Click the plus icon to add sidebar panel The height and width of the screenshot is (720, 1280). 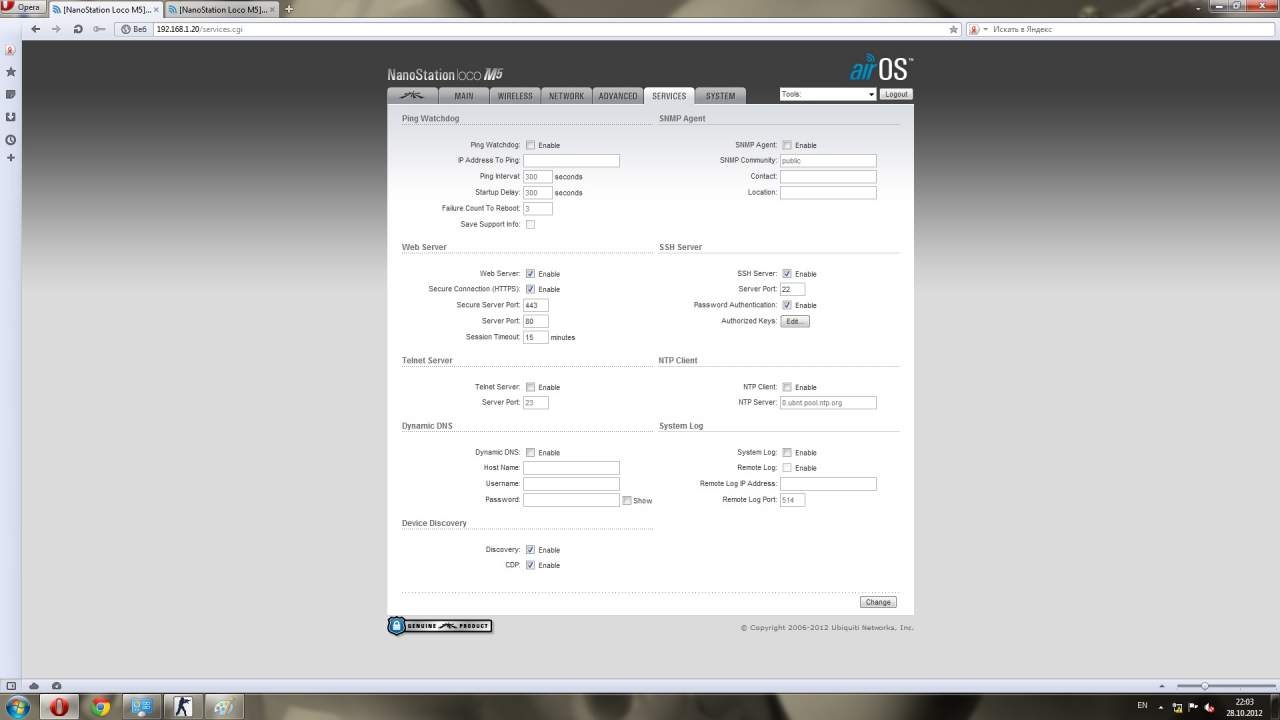pos(11,157)
